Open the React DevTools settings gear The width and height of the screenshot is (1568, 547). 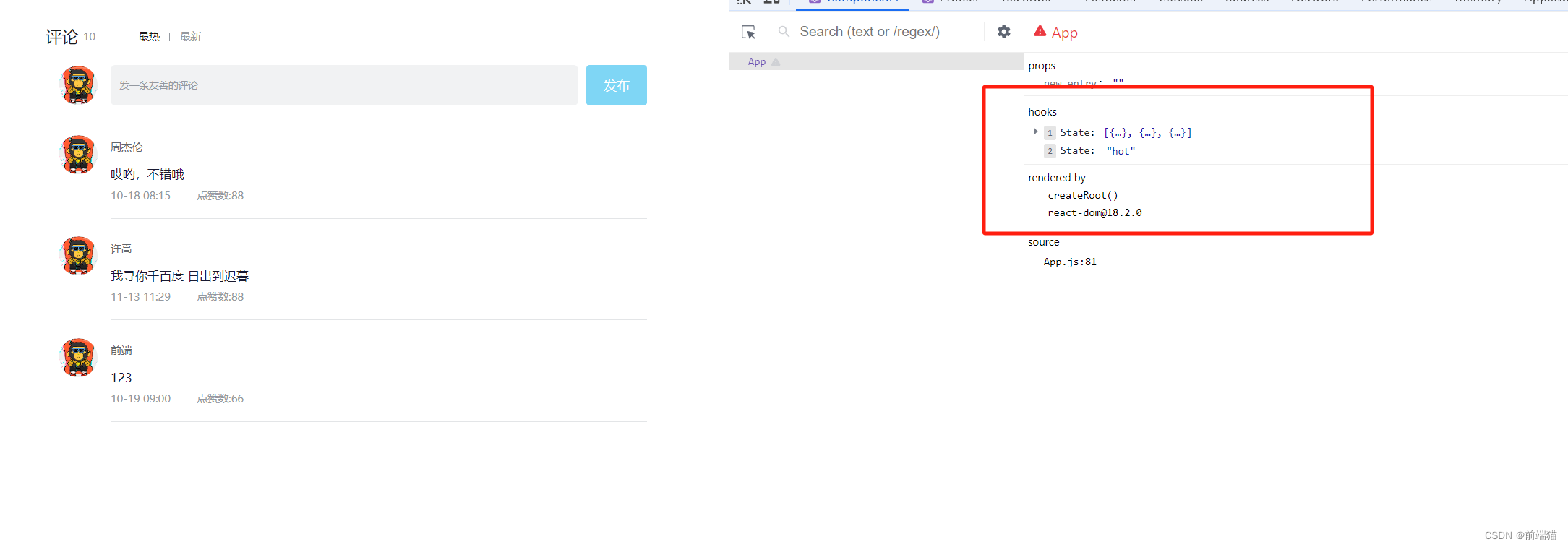(x=1004, y=32)
